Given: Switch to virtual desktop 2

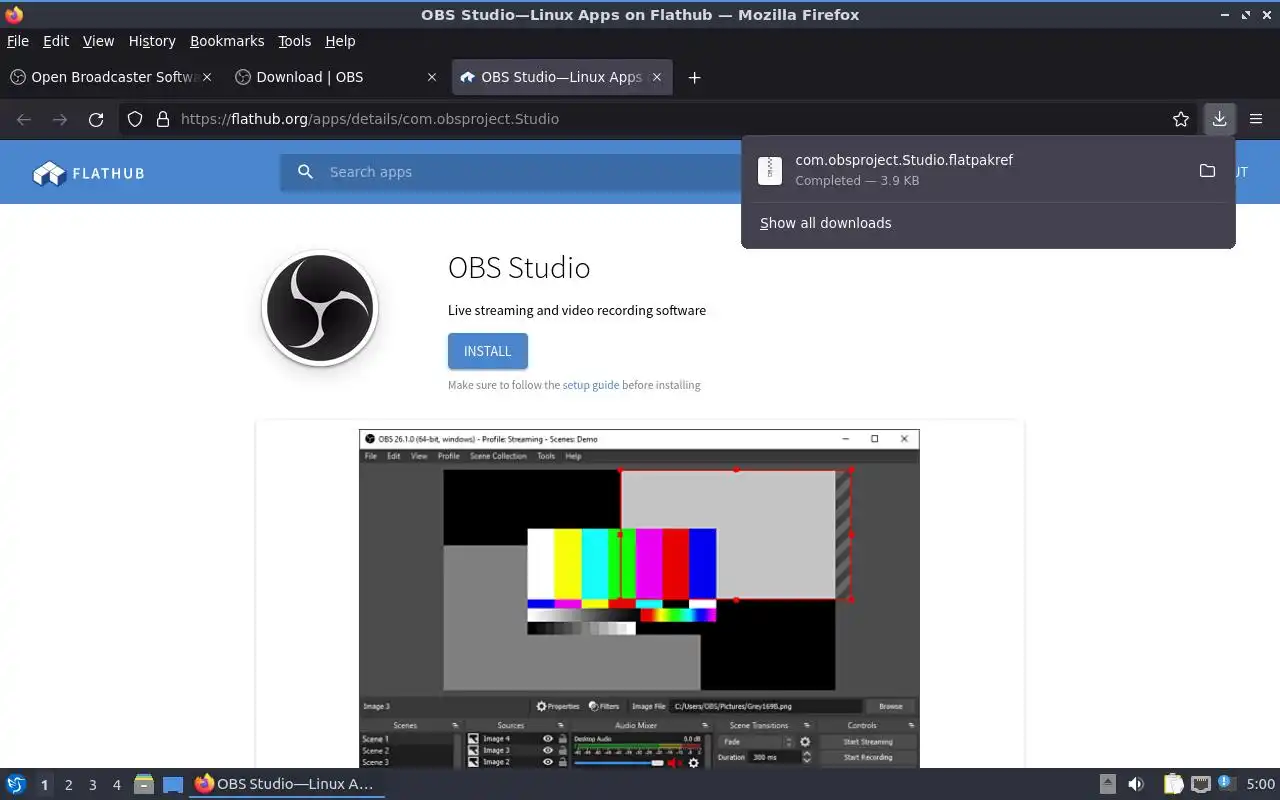Looking at the screenshot, I should point(68,785).
